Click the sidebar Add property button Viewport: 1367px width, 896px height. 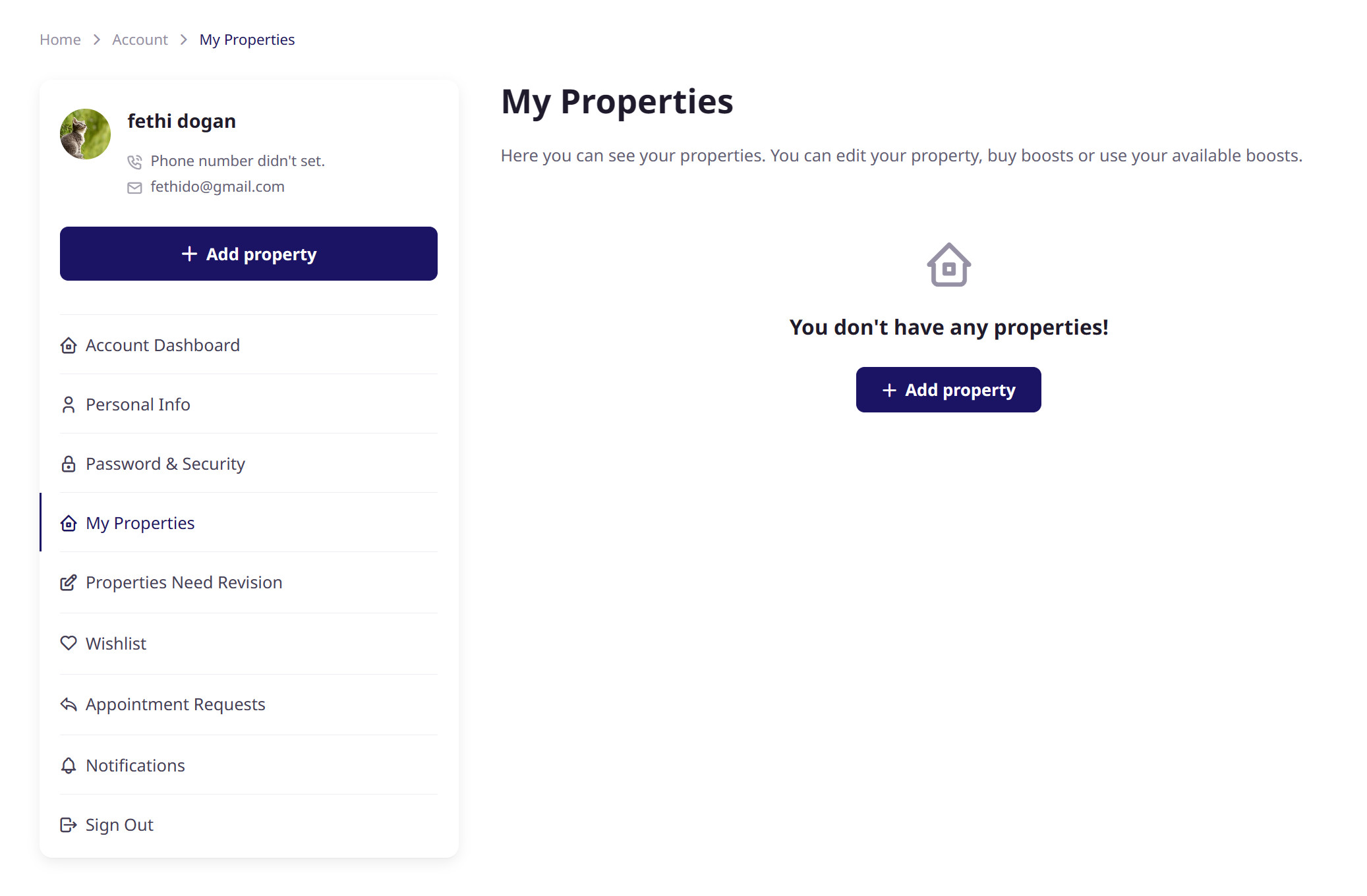click(248, 254)
